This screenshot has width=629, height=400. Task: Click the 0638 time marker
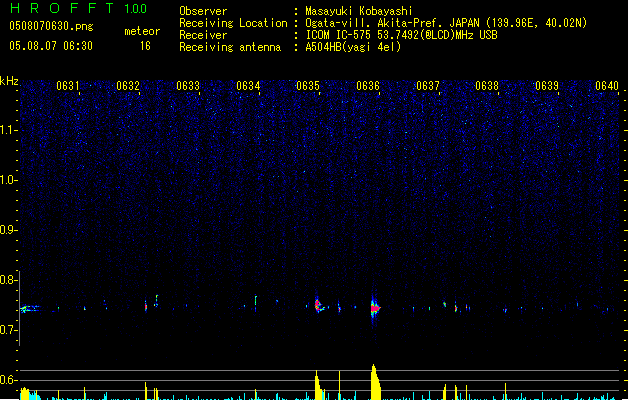click(487, 86)
